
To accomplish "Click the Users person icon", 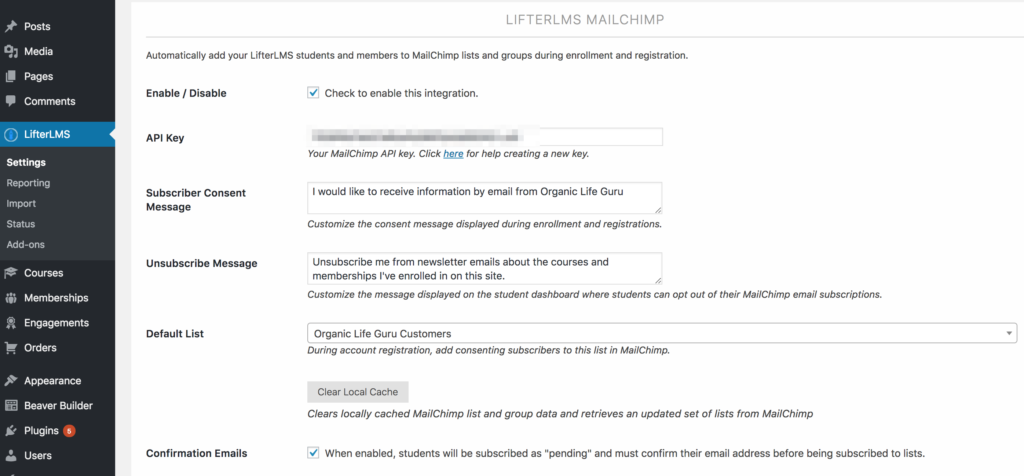I will (x=10, y=456).
